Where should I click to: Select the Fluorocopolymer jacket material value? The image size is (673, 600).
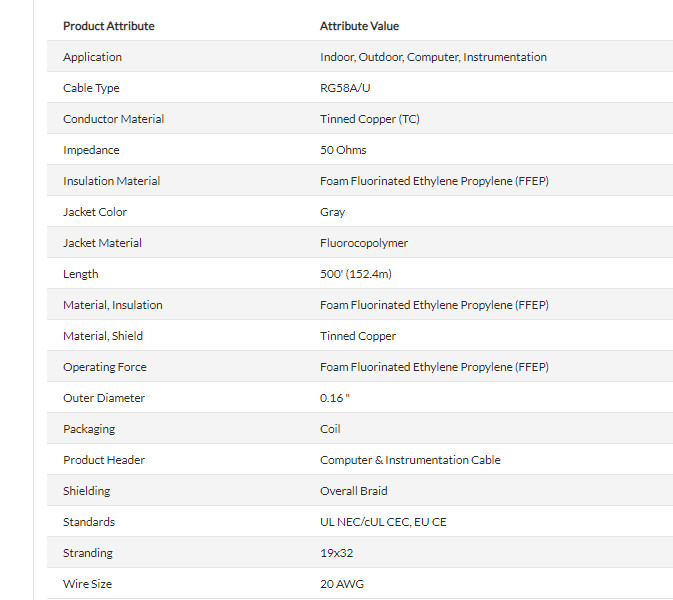coord(364,243)
